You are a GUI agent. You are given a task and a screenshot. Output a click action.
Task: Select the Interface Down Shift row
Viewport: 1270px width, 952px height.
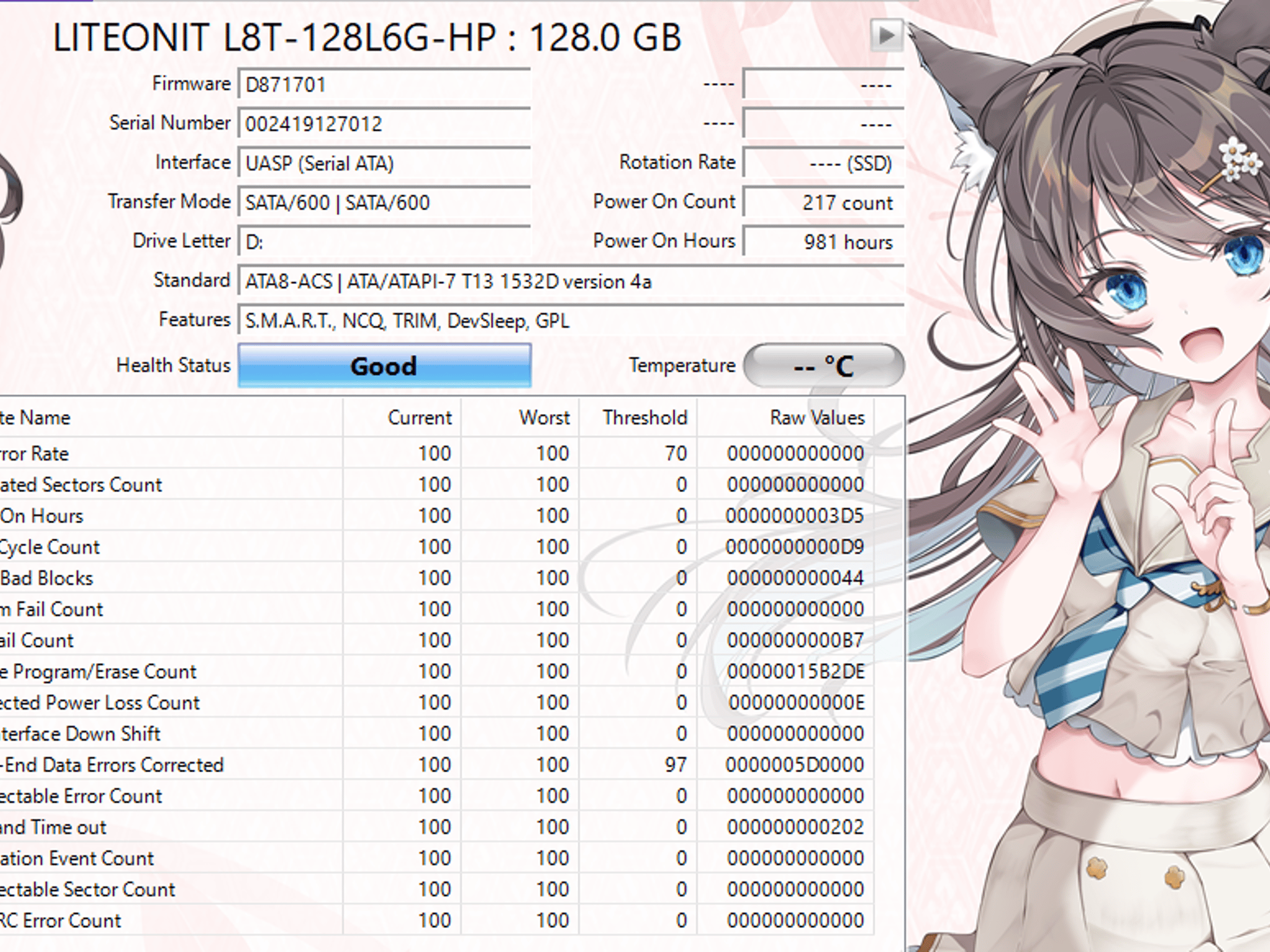(x=437, y=733)
